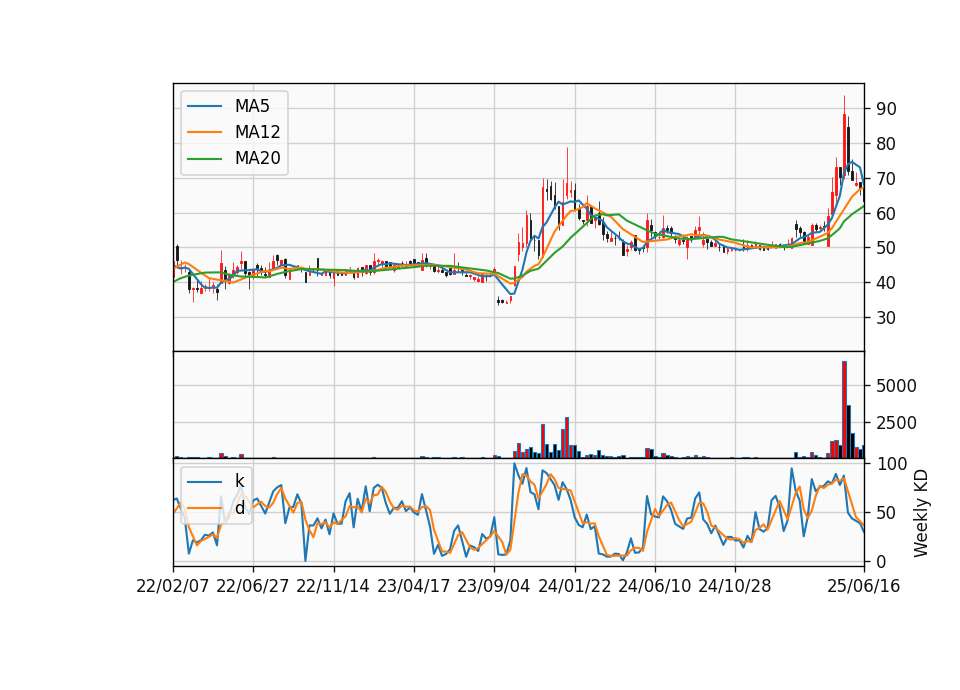The width and height of the screenshot is (960, 690).
Task: Click the blue MA5 legend line sample
Action: 204,106
